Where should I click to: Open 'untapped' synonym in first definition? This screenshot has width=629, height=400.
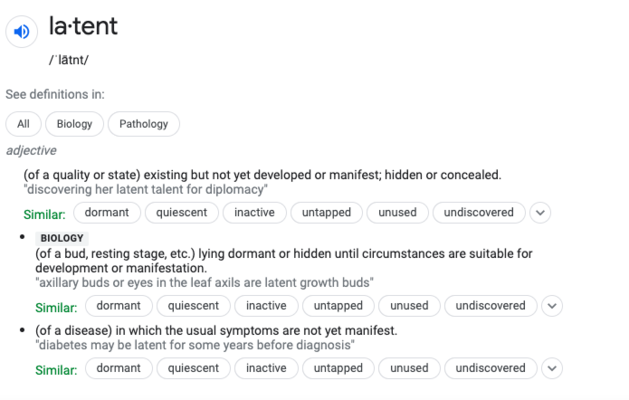click(327, 213)
